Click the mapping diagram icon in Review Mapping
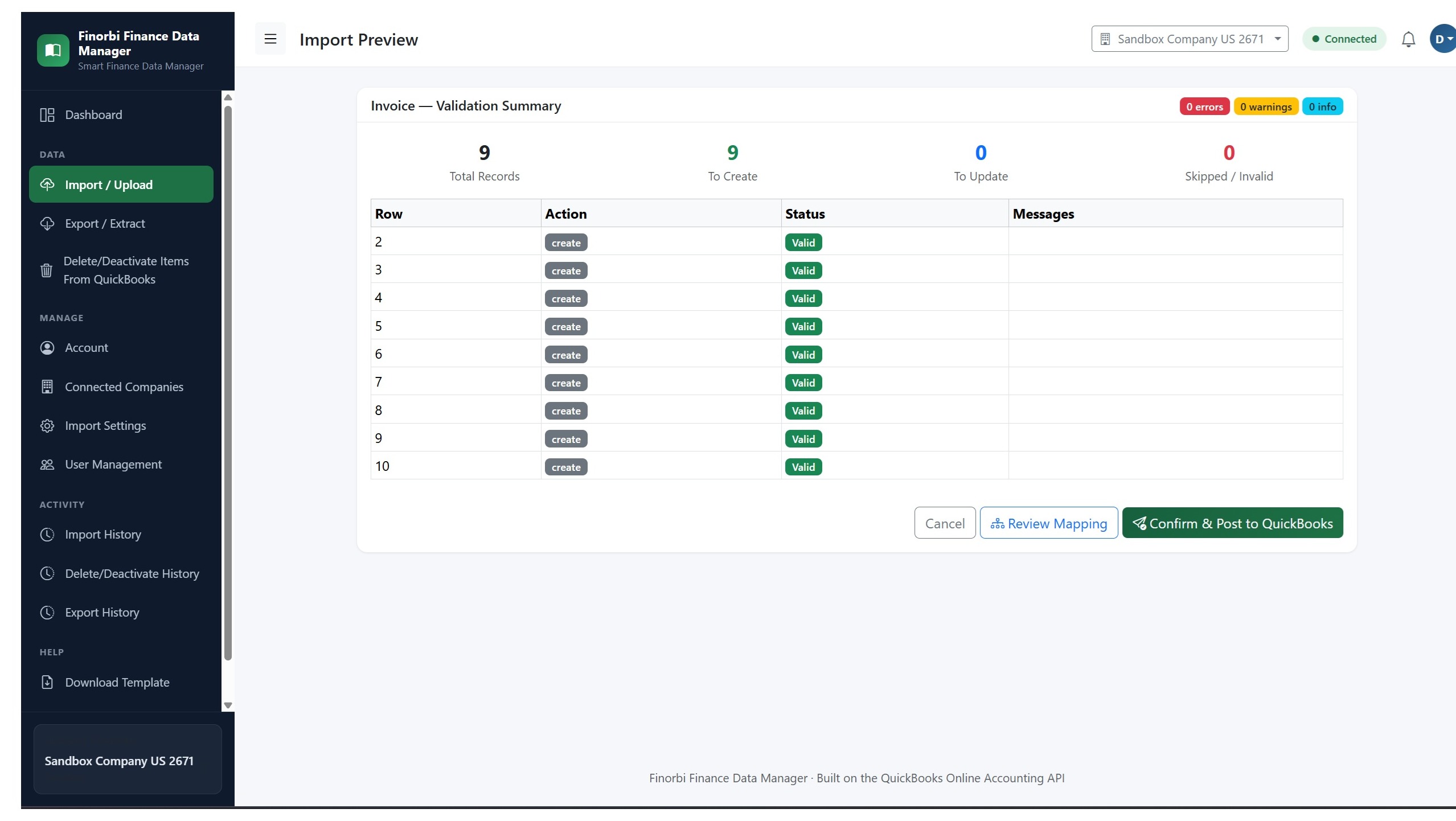This screenshot has width=1456, height=821. coord(997,524)
